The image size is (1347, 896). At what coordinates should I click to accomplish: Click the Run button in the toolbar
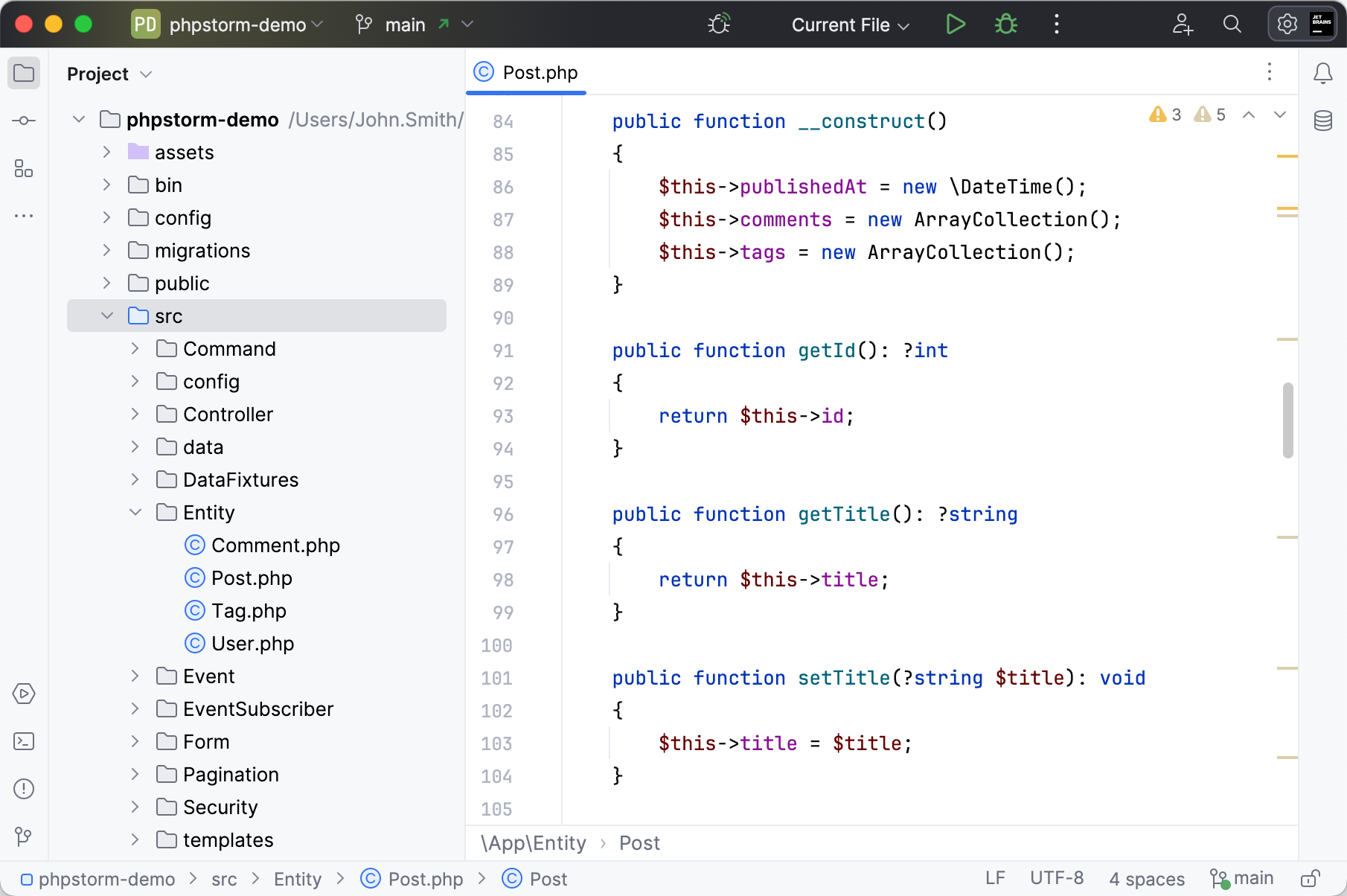click(x=956, y=25)
